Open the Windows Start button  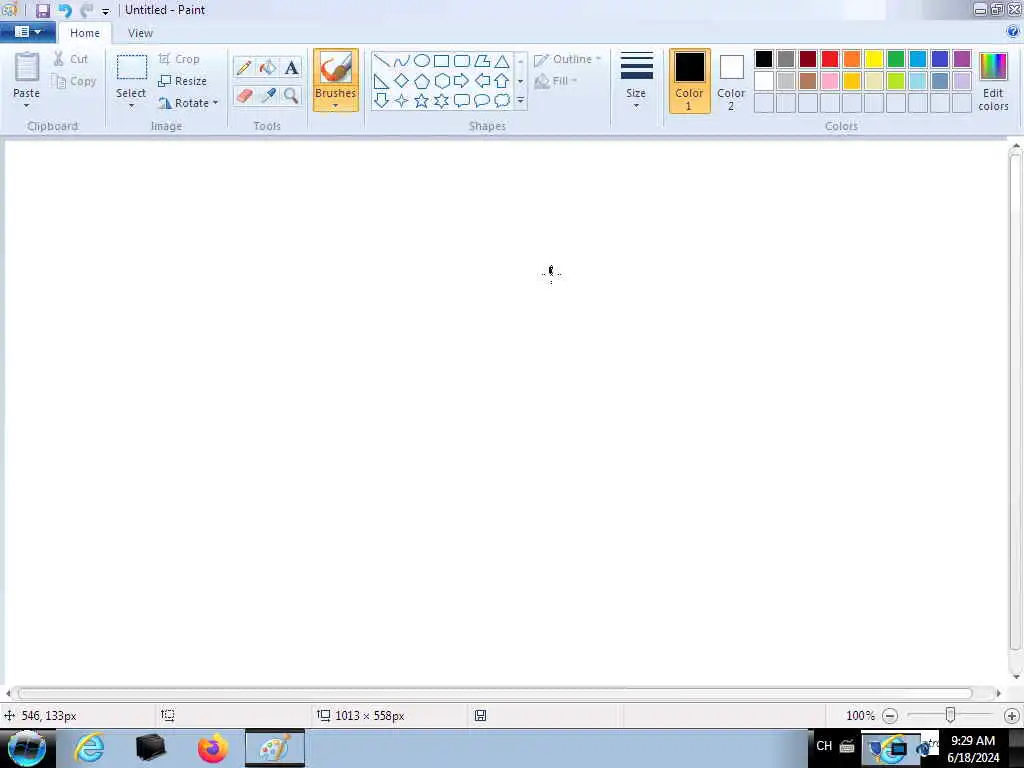click(27, 748)
